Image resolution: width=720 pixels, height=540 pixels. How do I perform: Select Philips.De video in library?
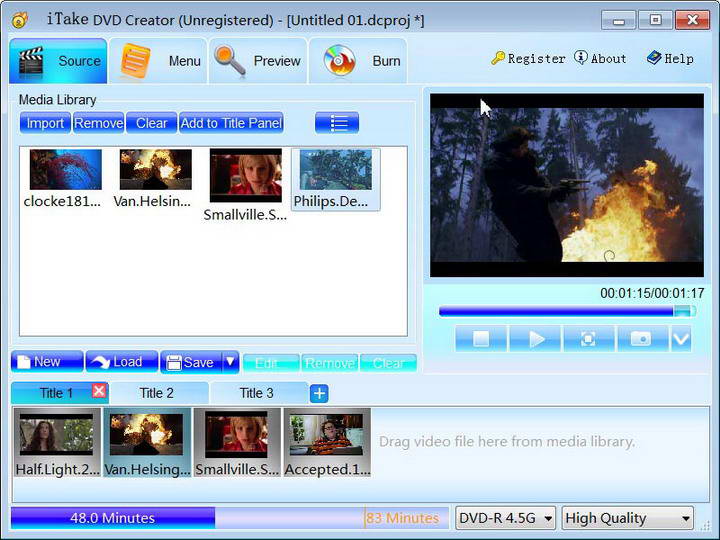pos(336,180)
